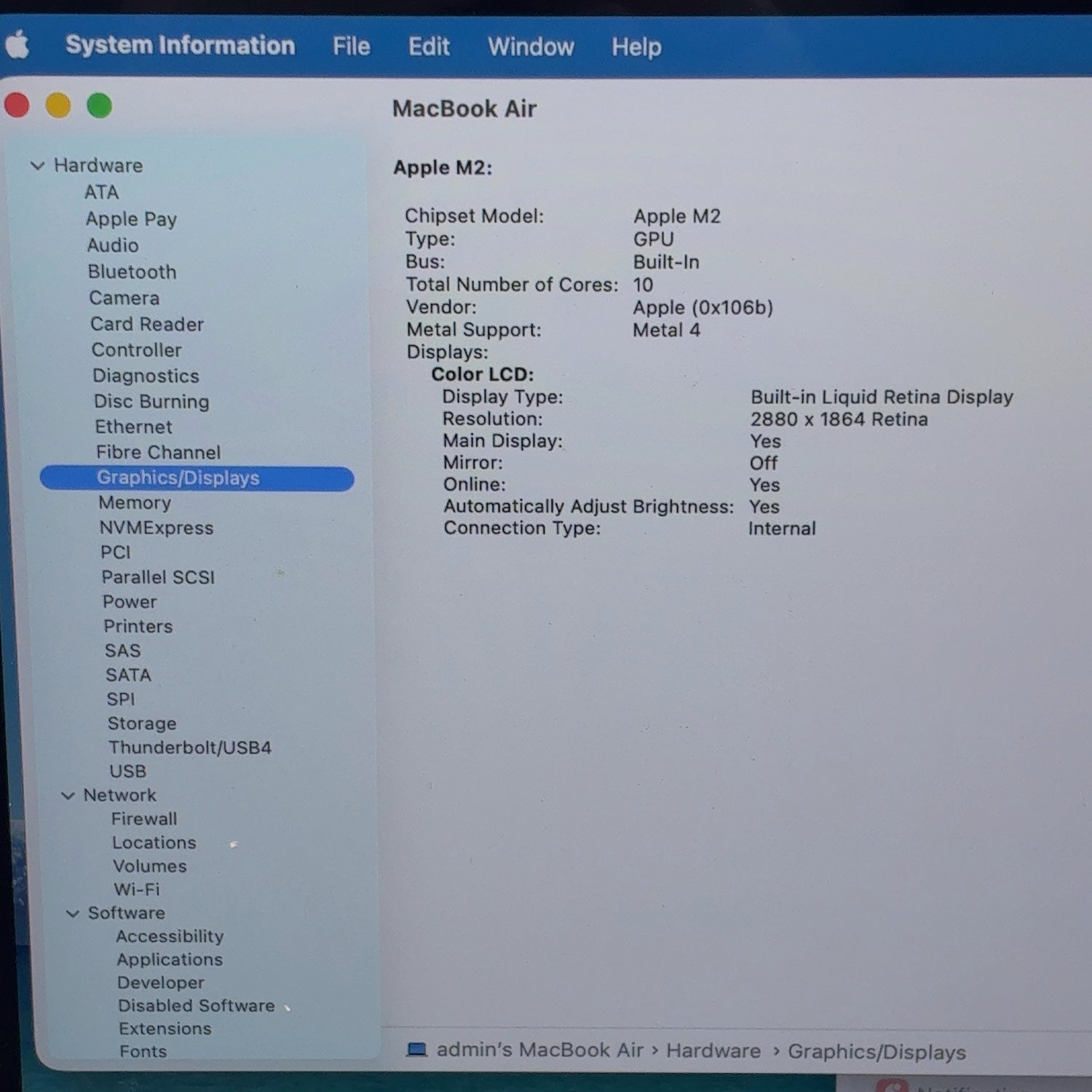Select Applications under Software
This screenshot has height=1092, width=1092.
click(x=170, y=960)
